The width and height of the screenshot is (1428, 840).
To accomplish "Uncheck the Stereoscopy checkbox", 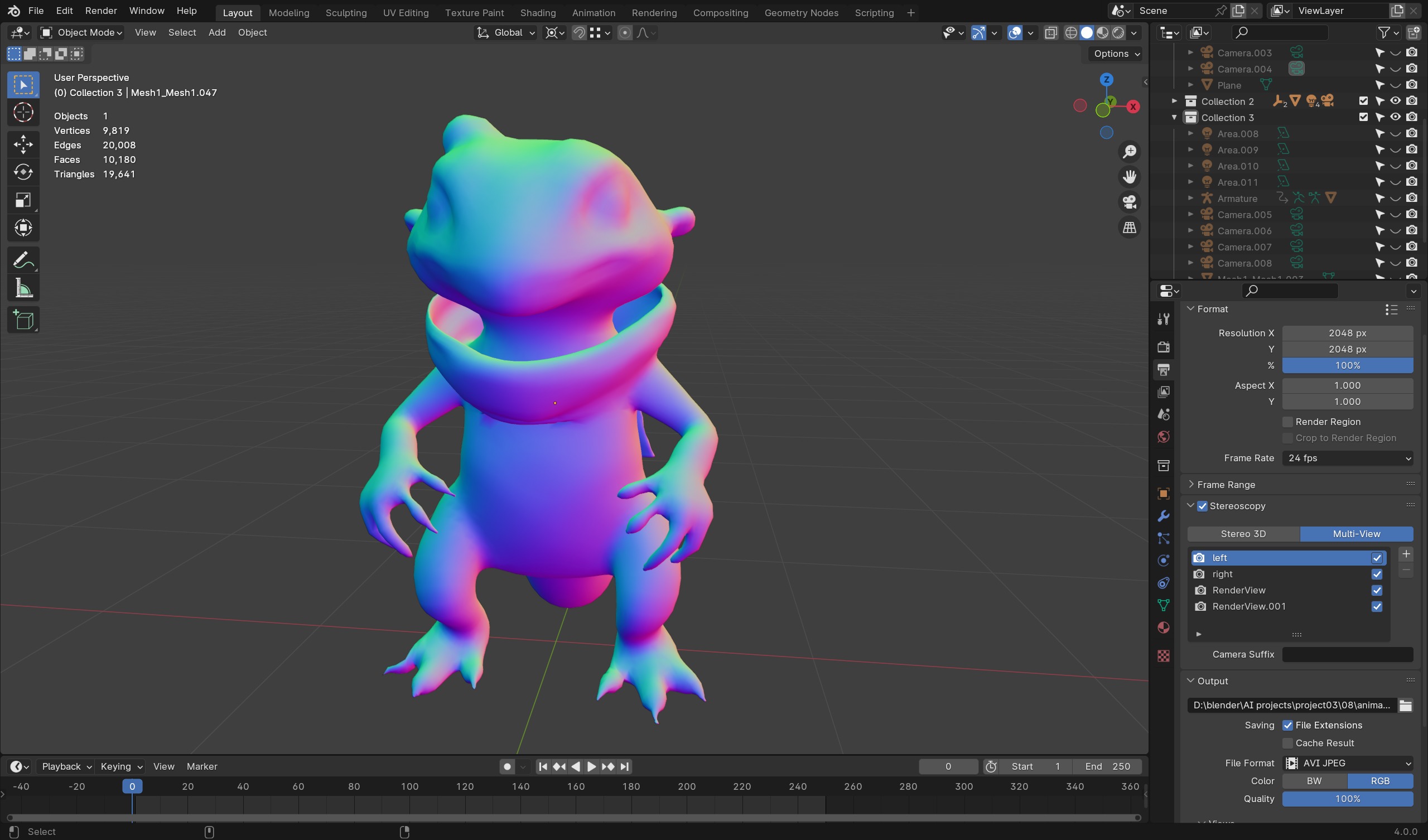I will point(1203,506).
